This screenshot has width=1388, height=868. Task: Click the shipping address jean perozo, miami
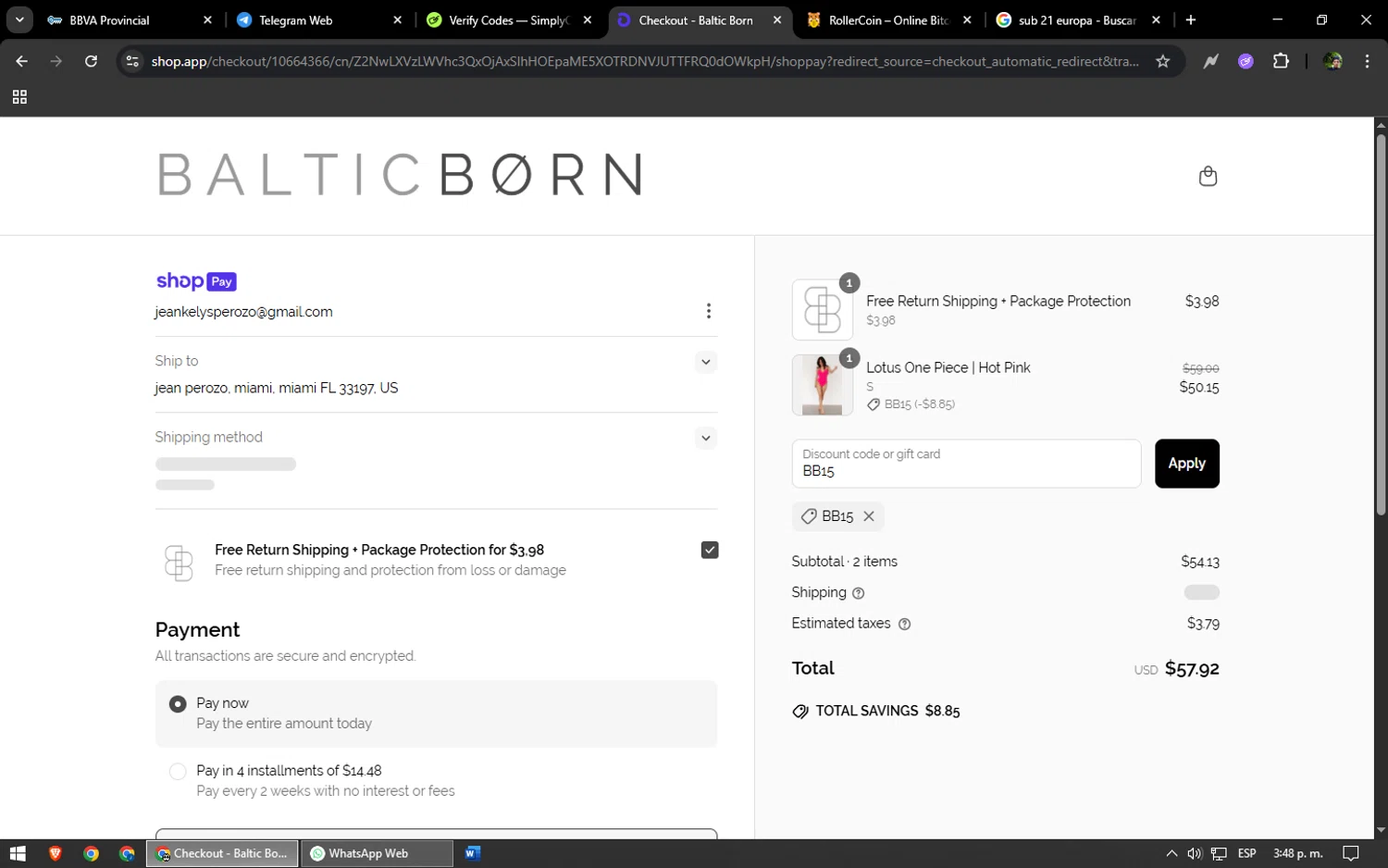click(x=277, y=388)
